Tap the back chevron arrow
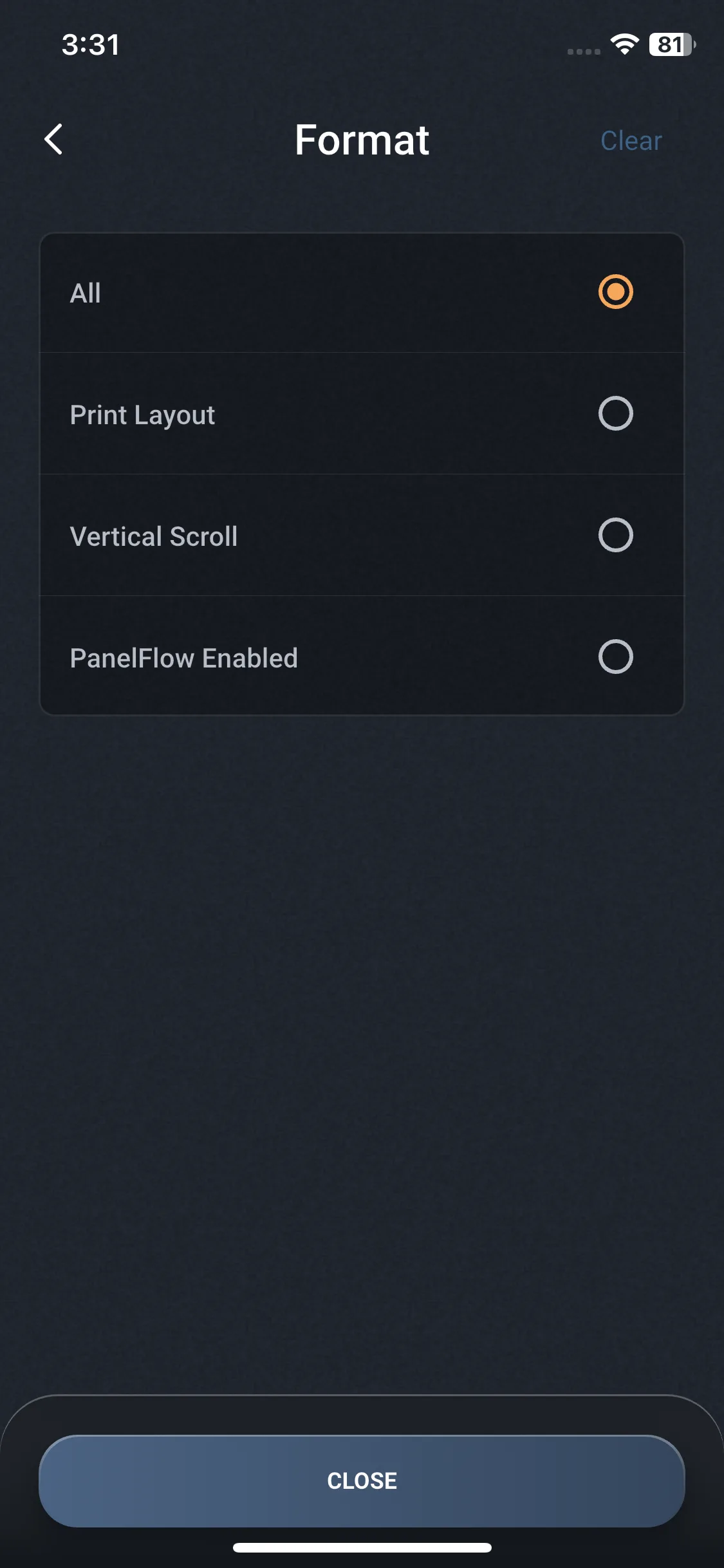 [x=54, y=139]
